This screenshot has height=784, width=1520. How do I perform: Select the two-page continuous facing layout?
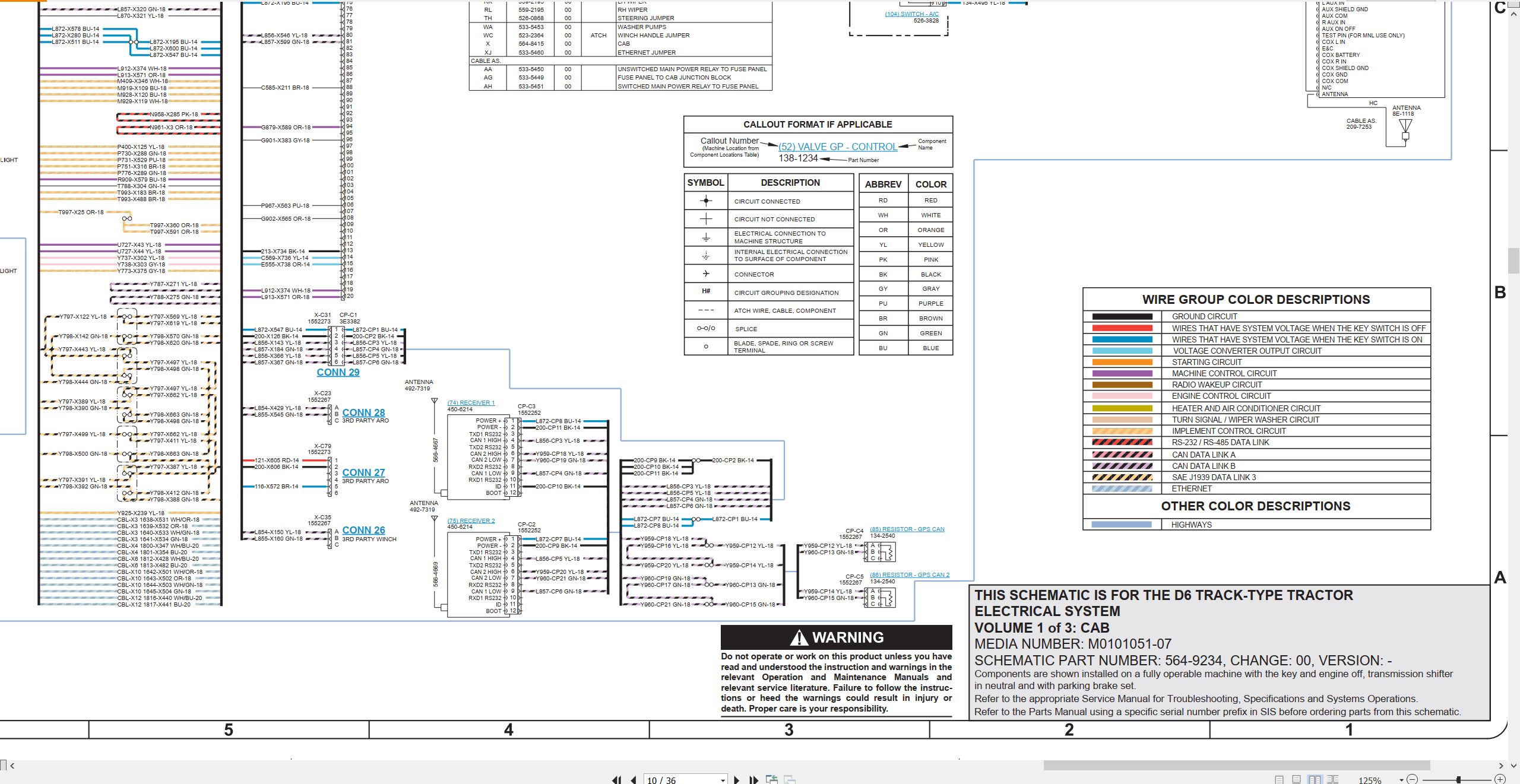point(1332,780)
